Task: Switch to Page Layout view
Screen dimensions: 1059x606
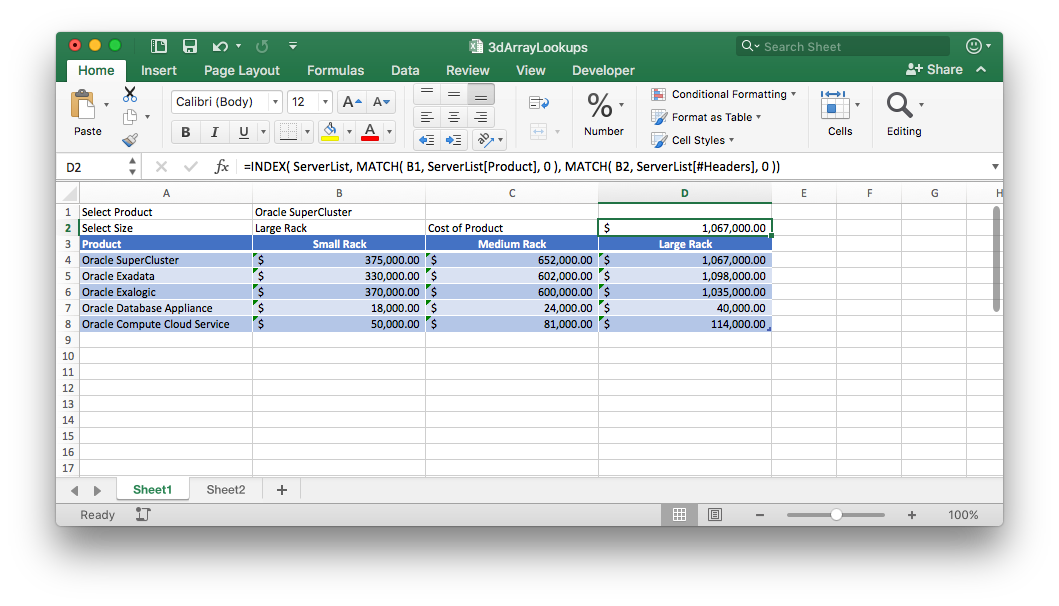Action: [715, 515]
